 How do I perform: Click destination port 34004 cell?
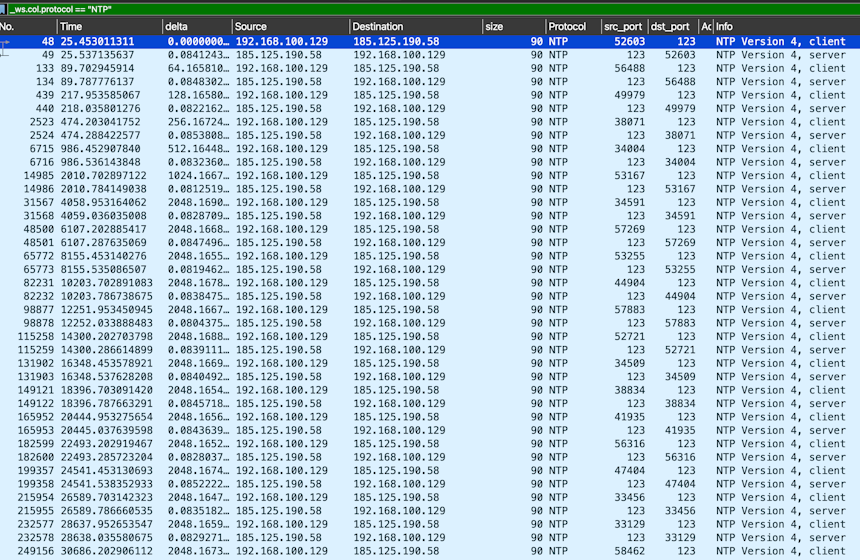(680, 162)
